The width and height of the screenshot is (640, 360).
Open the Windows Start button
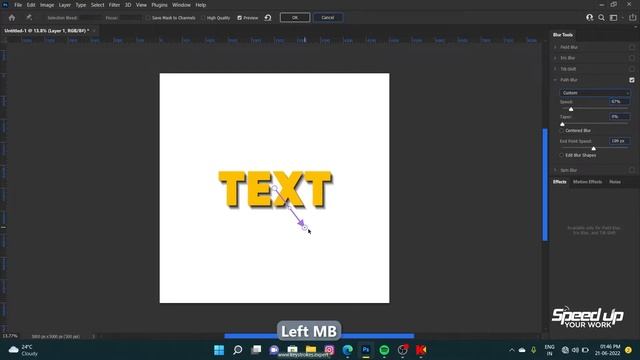[219, 350]
